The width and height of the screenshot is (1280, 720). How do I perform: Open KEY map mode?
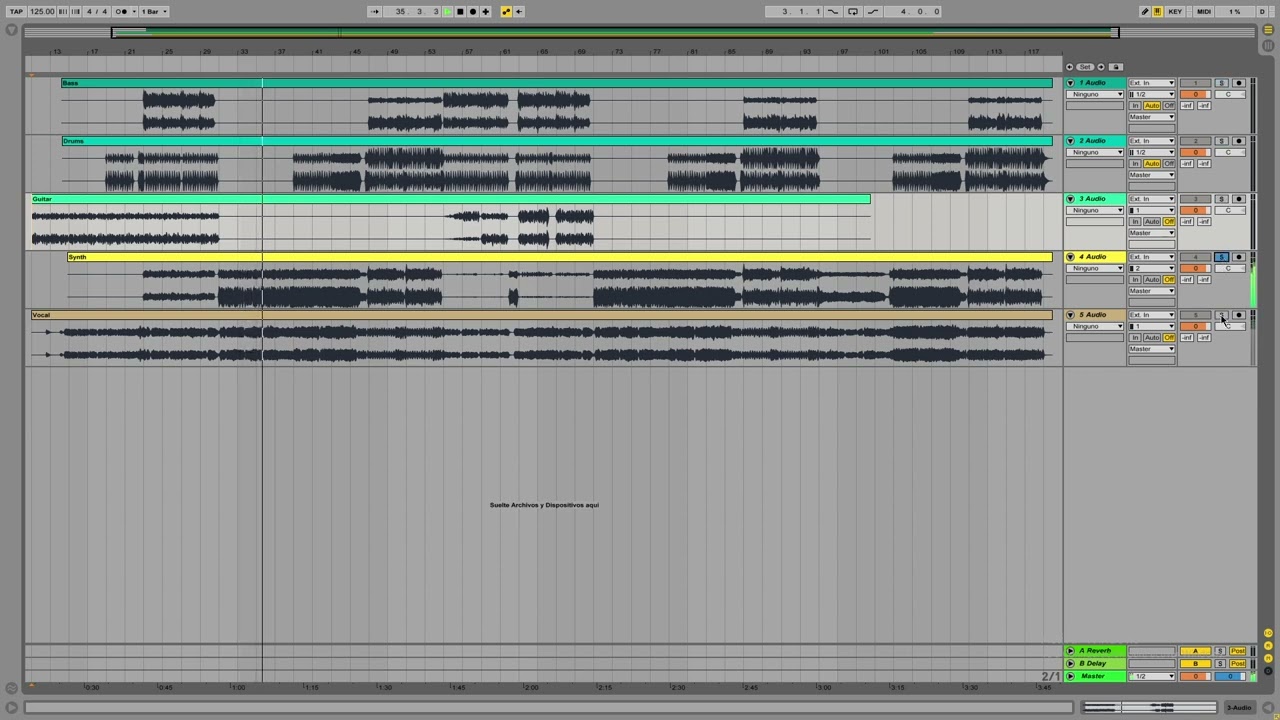[x=1175, y=11]
